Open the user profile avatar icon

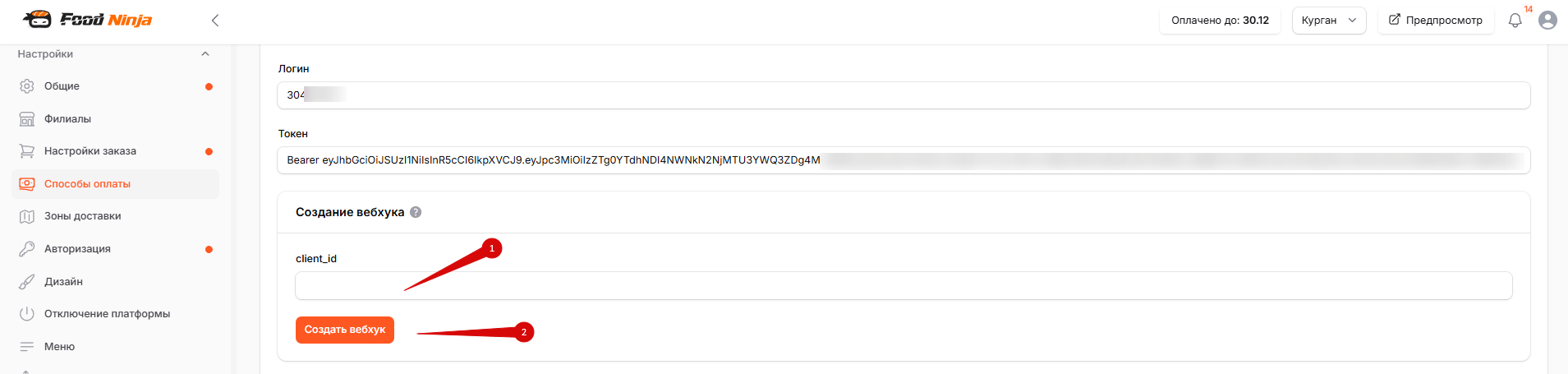tap(1547, 21)
